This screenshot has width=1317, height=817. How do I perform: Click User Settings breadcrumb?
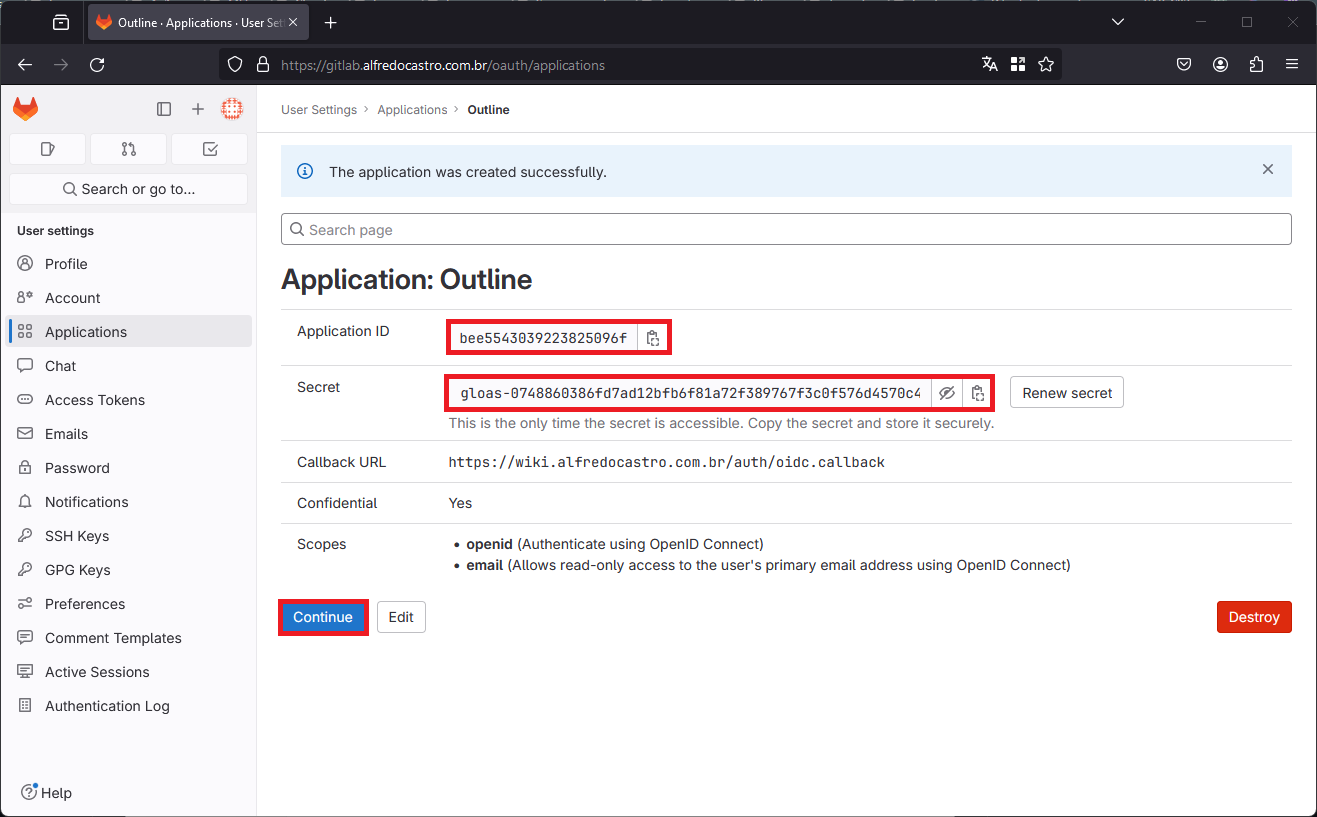[319, 110]
